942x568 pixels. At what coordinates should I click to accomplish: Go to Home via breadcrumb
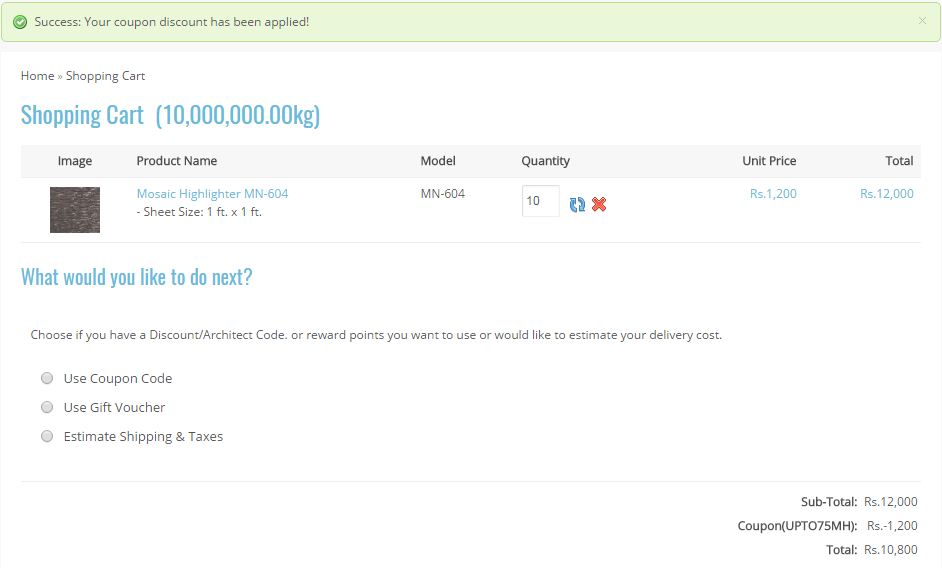point(37,76)
